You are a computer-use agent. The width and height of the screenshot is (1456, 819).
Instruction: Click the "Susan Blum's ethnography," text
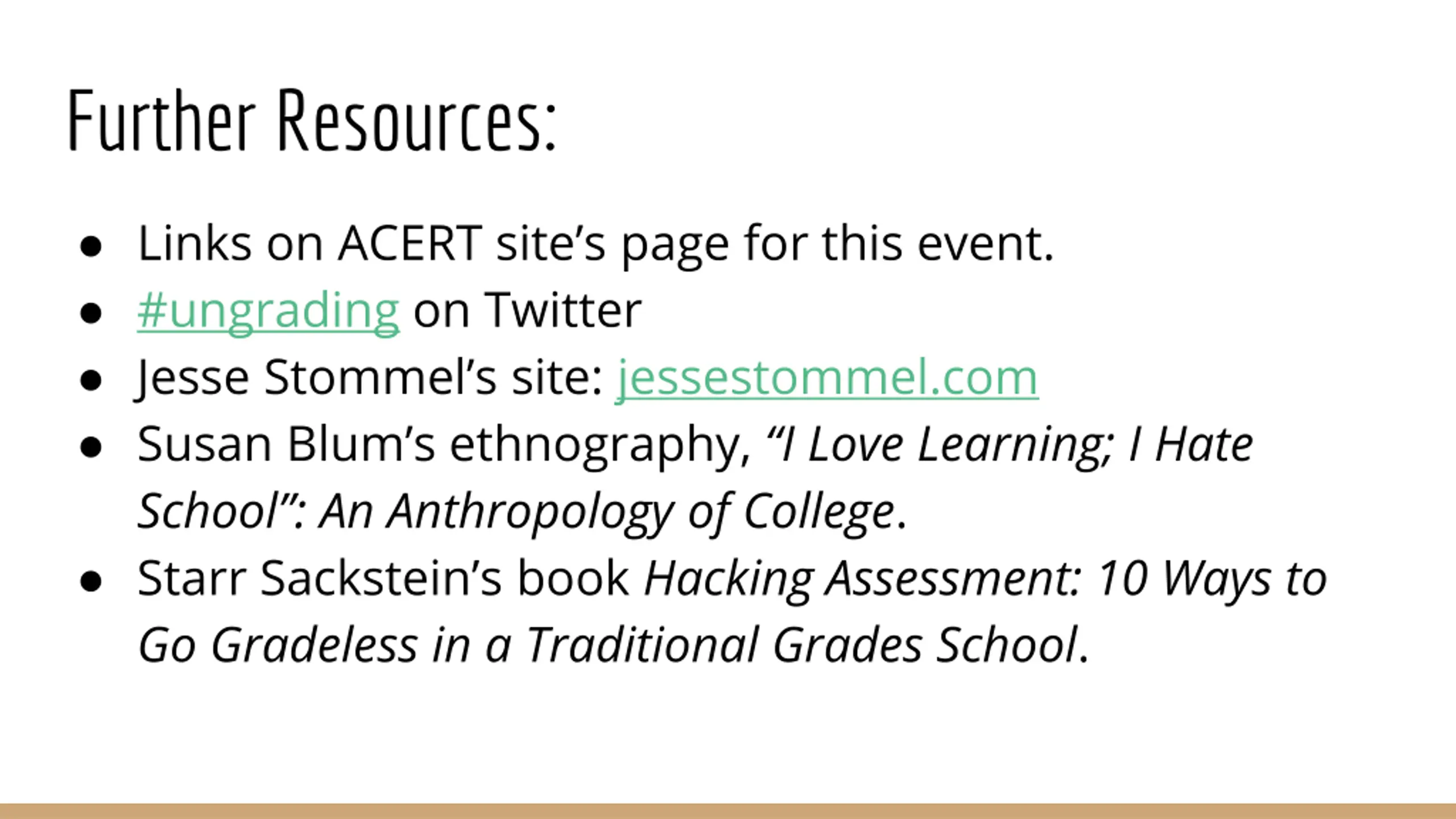(x=444, y=446)
